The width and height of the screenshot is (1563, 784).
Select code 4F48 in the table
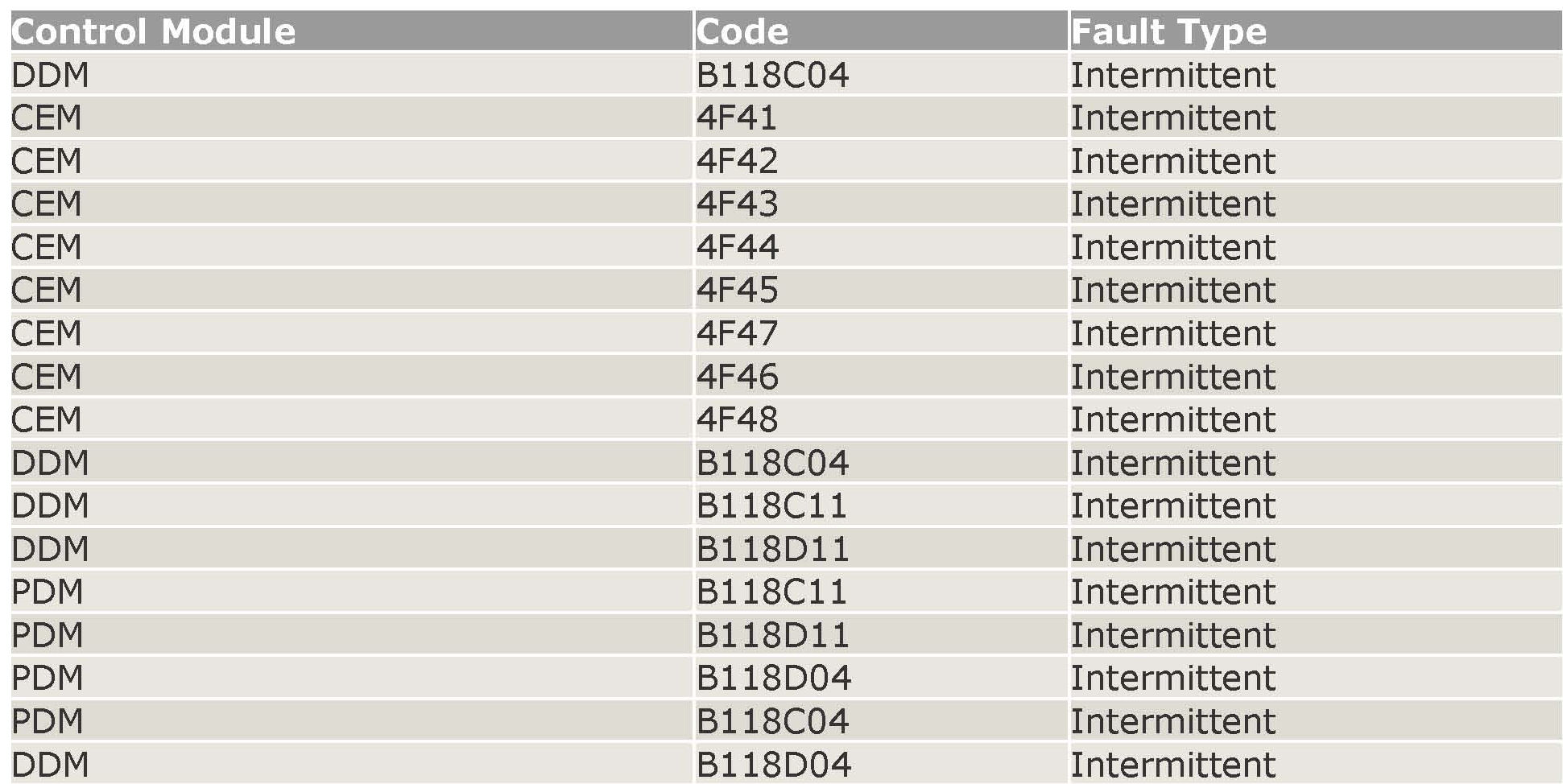click(x=737, y=419)
